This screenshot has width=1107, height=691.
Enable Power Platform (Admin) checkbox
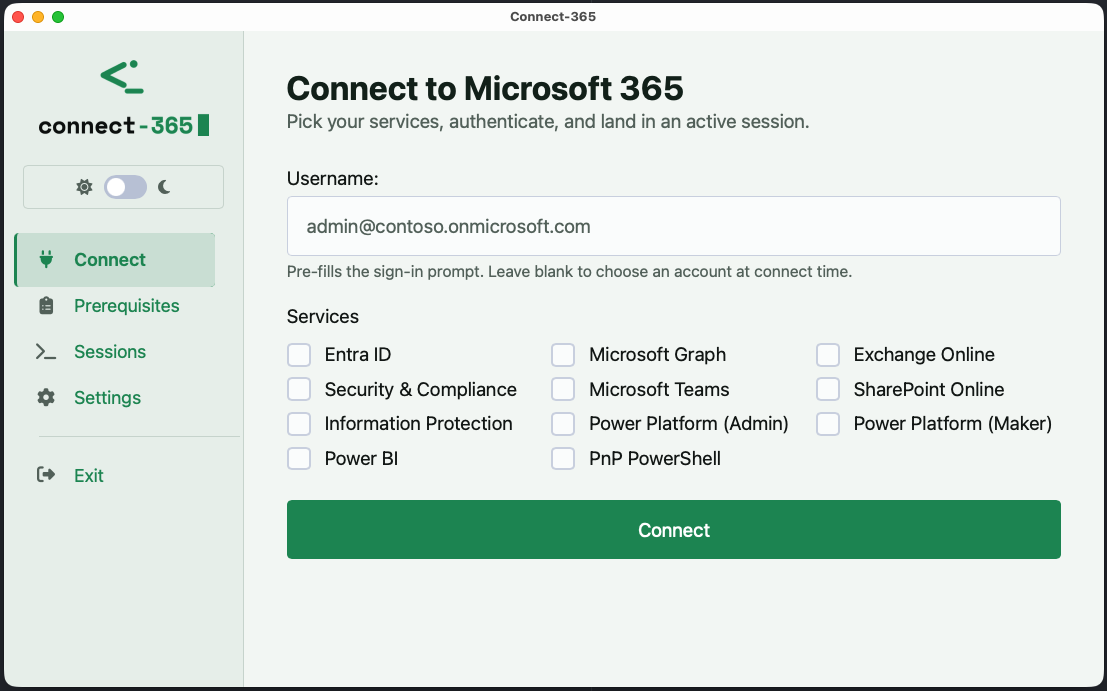point(563,423)
